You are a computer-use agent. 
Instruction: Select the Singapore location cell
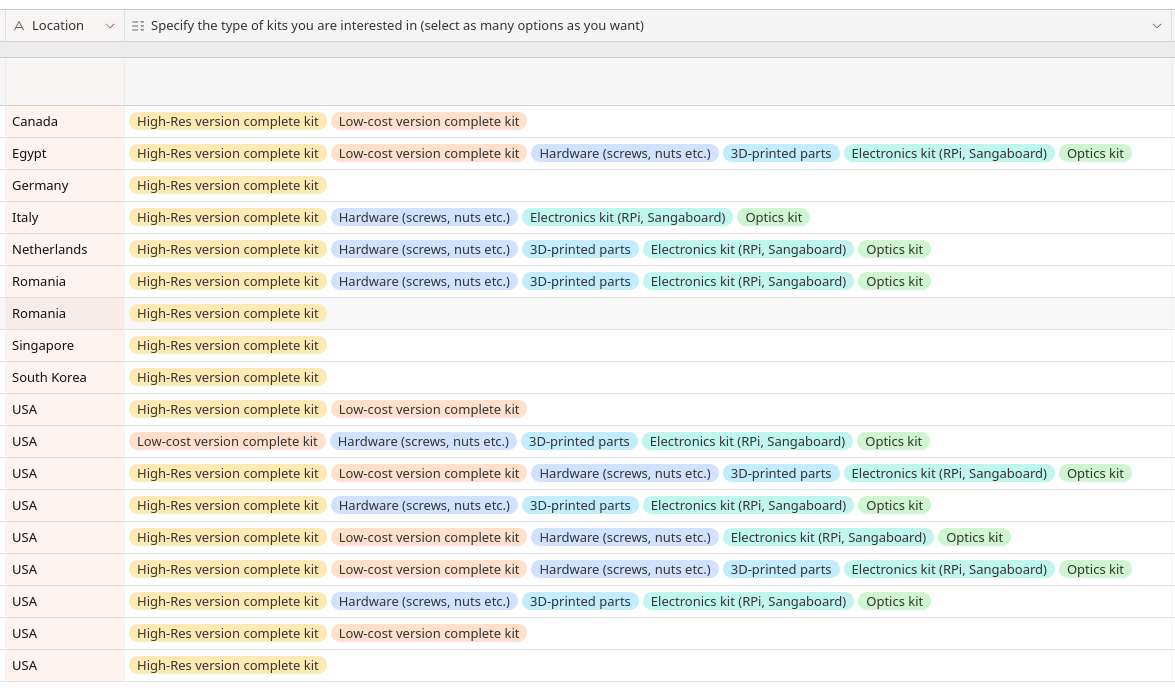pos(42,346)
